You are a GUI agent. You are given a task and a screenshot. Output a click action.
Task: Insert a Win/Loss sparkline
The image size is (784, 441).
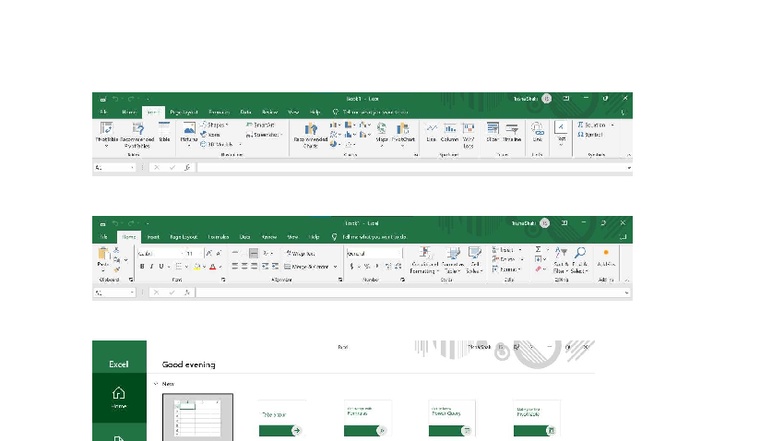(468, 135)
